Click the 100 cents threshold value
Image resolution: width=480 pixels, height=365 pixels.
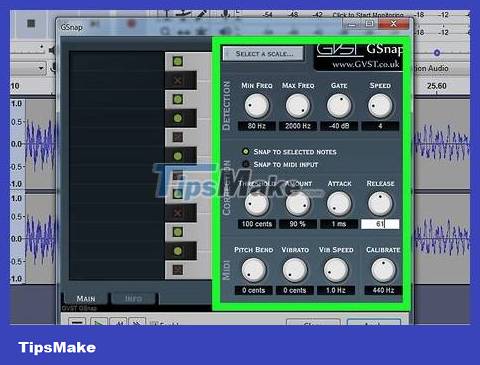(x=257, y=224)
